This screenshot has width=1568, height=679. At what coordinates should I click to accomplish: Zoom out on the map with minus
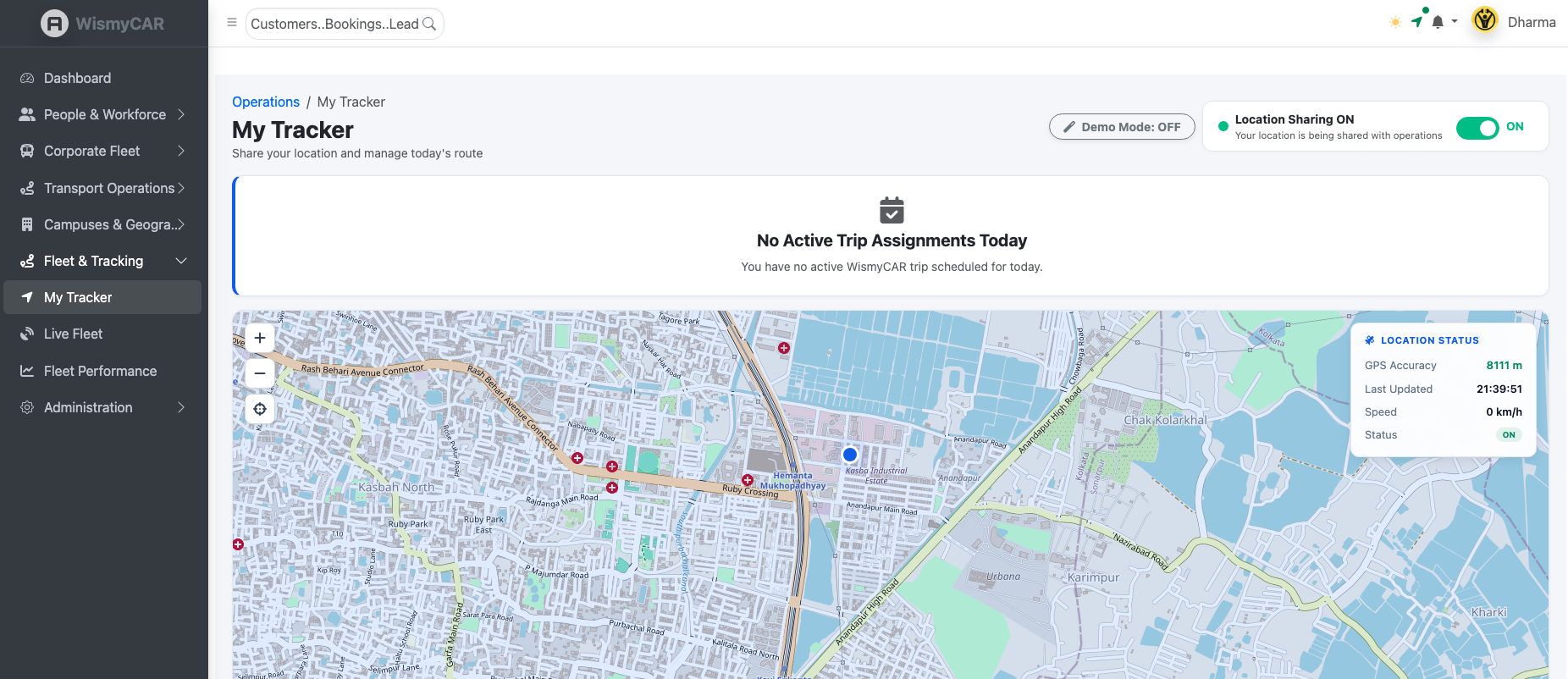tap(260, 373)
